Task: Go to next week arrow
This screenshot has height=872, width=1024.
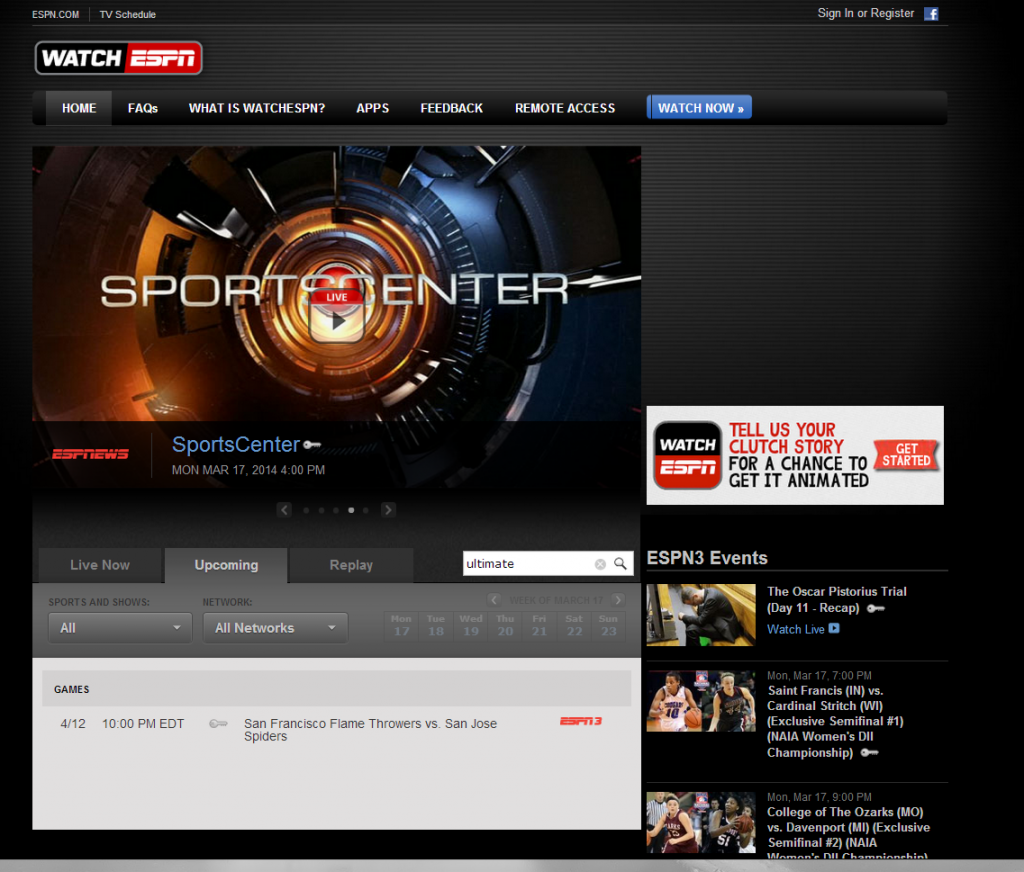Action: click(618, 600)
